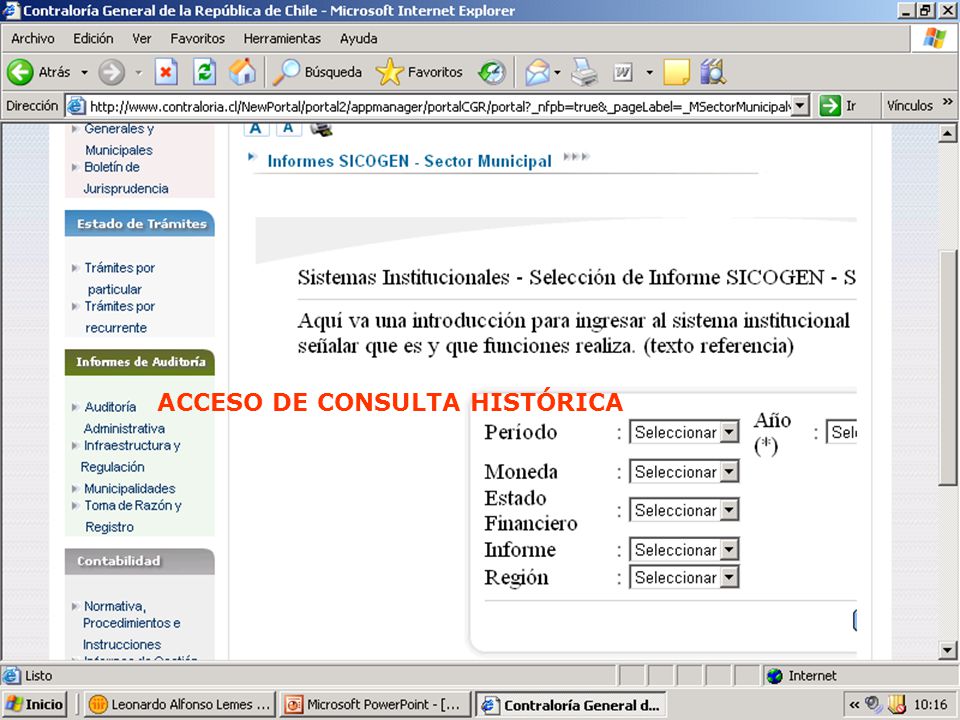This screenshot has width=960, height=720.
Task: Click the system tray clock 10:16
Action: coord(930,705)
